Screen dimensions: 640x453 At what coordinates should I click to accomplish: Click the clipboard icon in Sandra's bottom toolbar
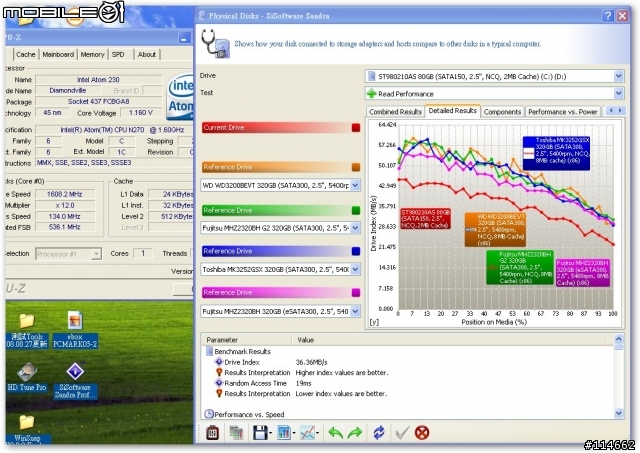pos(212,433)
